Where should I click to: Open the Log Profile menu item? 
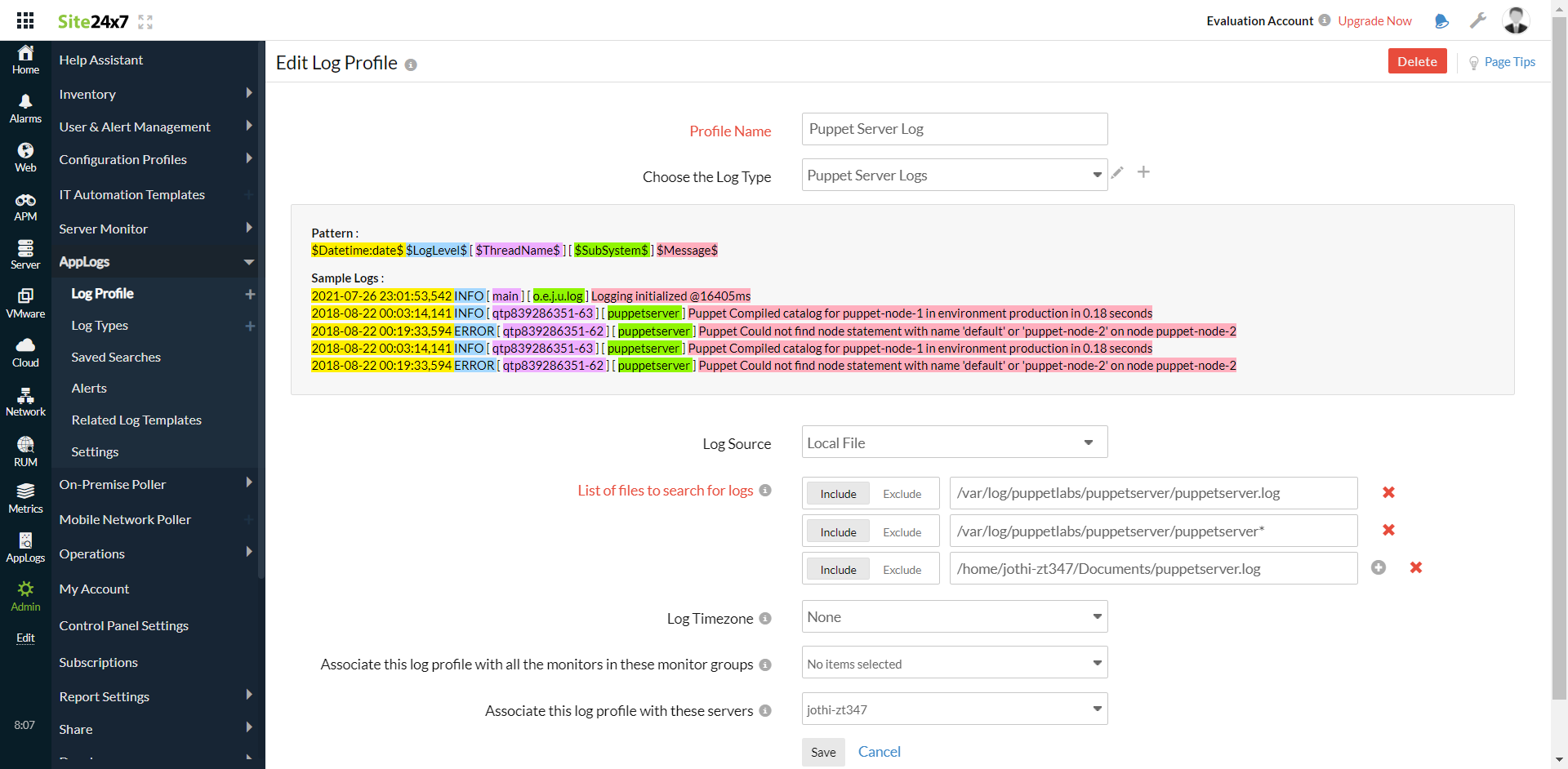(x=102, y=293)
